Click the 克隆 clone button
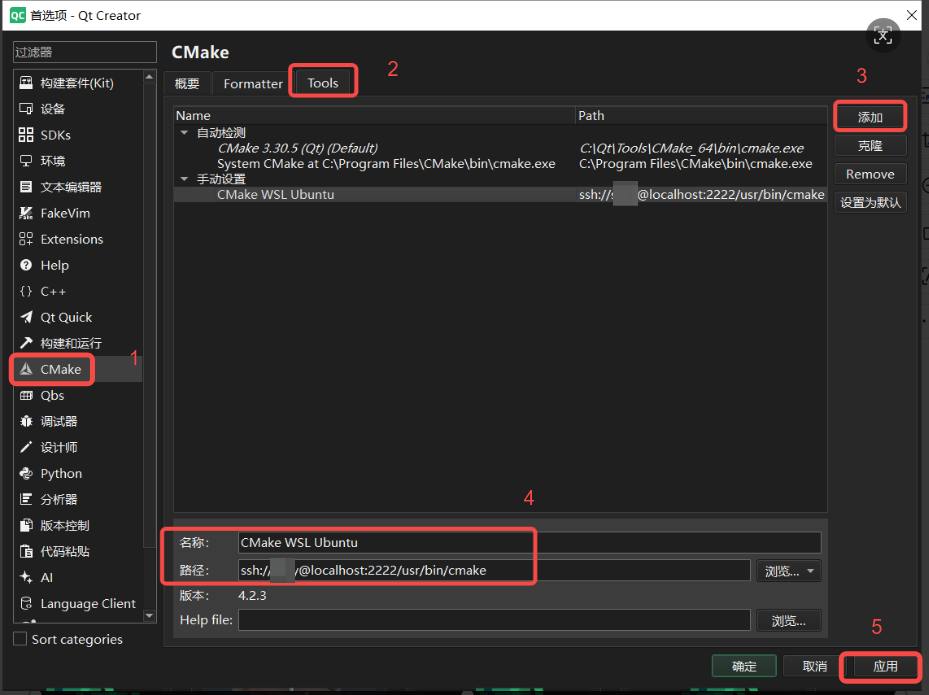This screenshot has width=929, height=695. (x=870, y=146)
